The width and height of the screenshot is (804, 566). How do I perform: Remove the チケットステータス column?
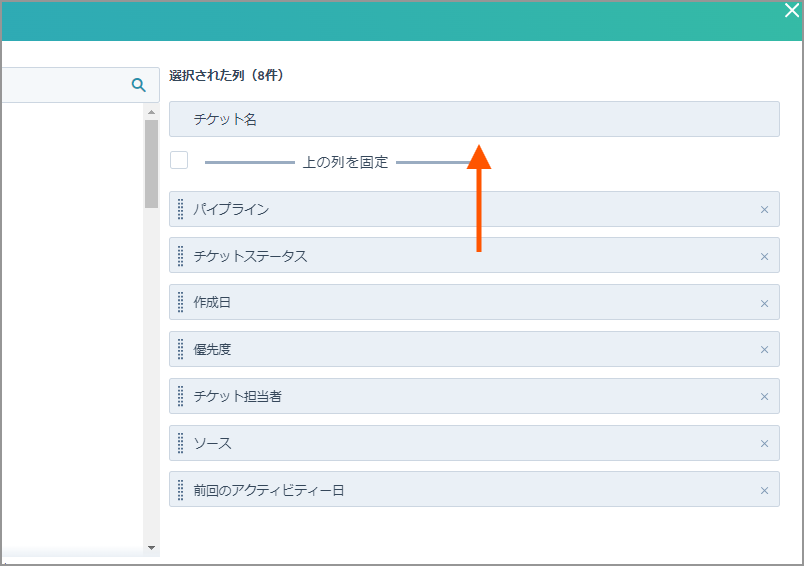(x=764, y=256)
